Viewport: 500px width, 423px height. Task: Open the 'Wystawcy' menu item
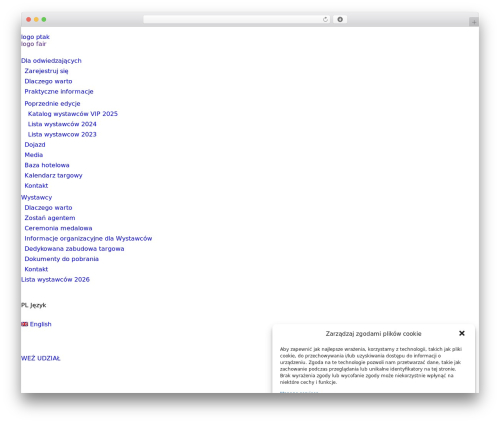click(x=36, y=198)
